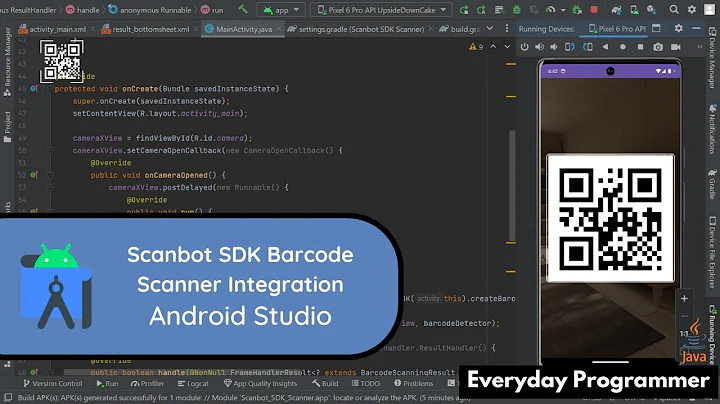Open Problems tool window
The width and height of the screenshot is (720, 404).
[414, 383]
